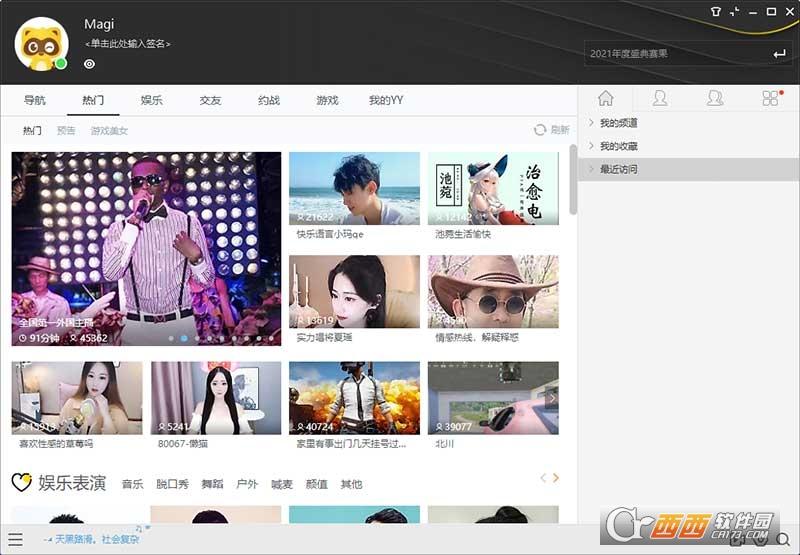Go to the 约战 tab
Image resolution: width=800 pixels, height=555 pixels.
[268, 100]
